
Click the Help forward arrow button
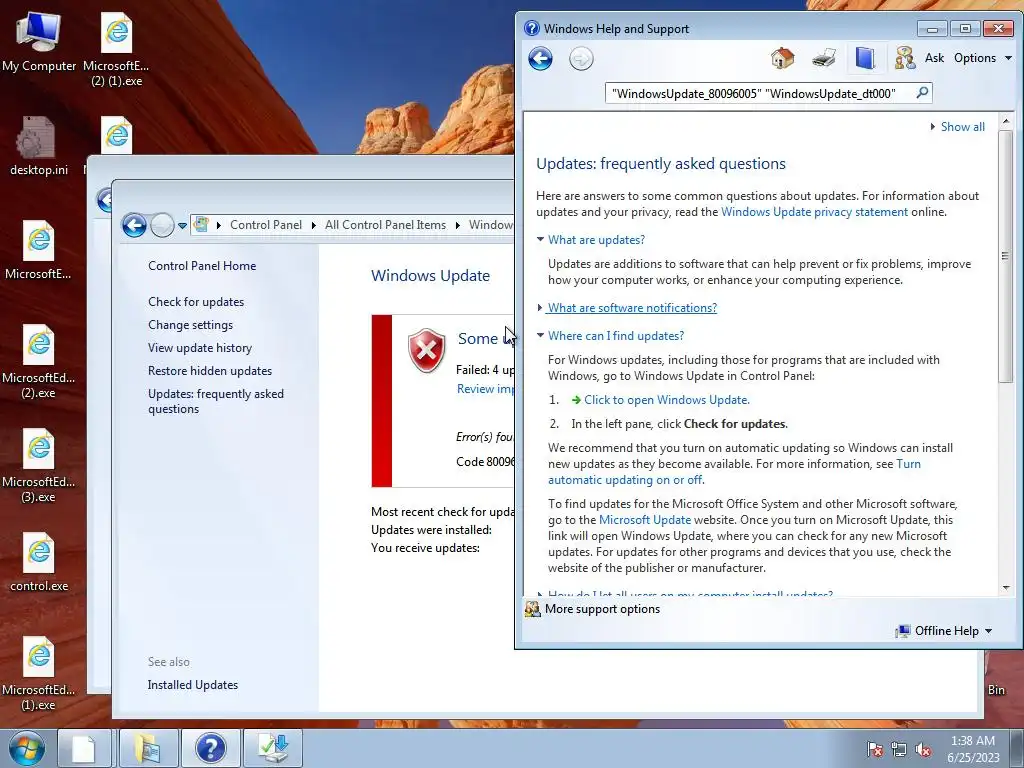[x=581, y=59]
